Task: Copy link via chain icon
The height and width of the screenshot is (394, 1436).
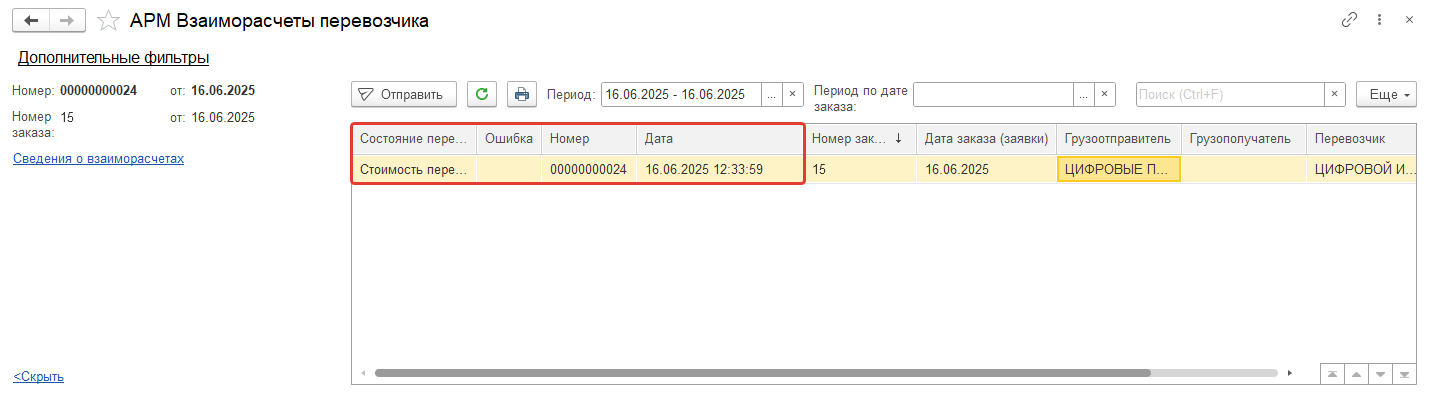Action: pos(1349,20)
